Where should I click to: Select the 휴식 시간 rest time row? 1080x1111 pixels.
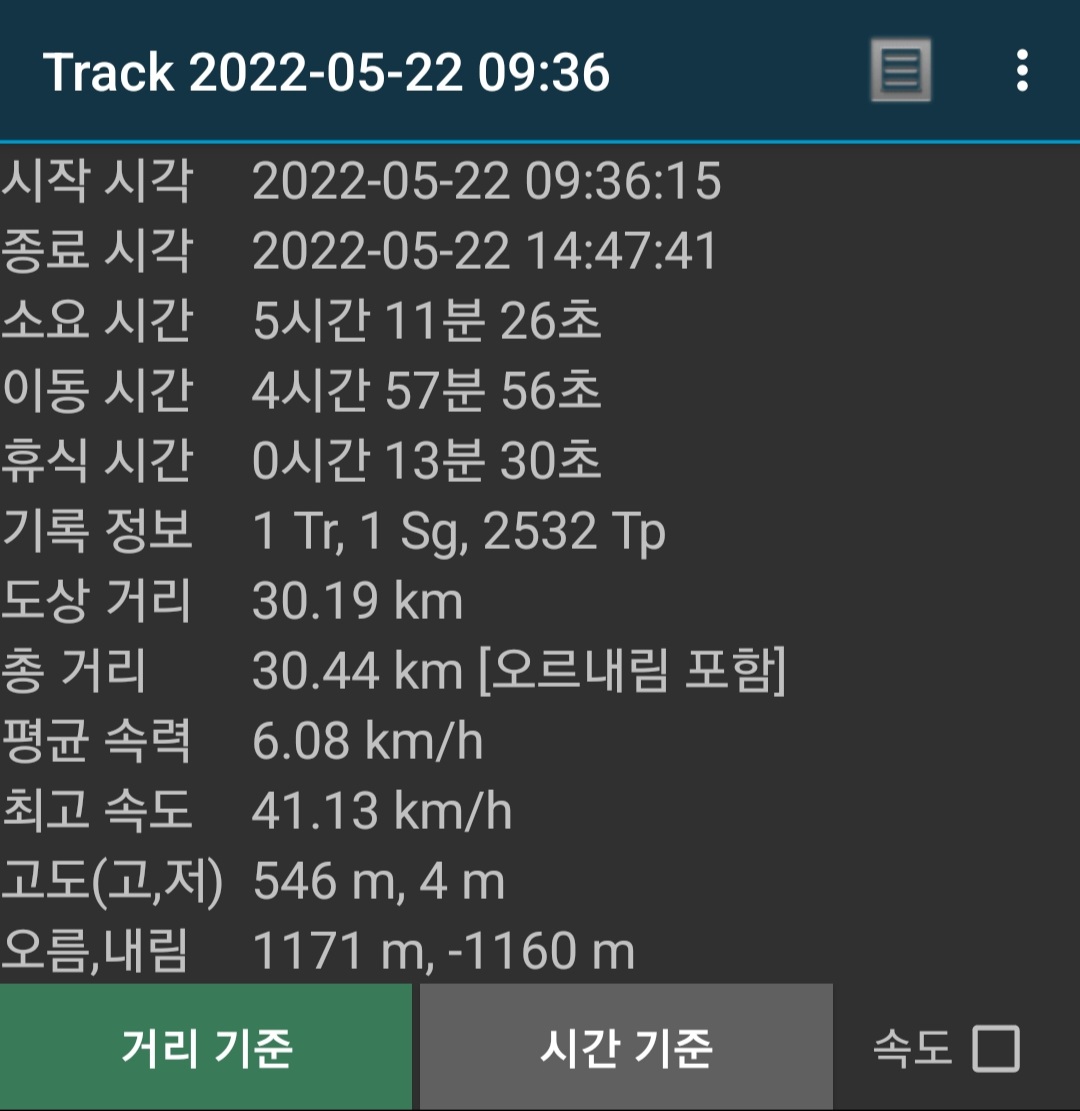pyautogui.click(x=540, y=460)
